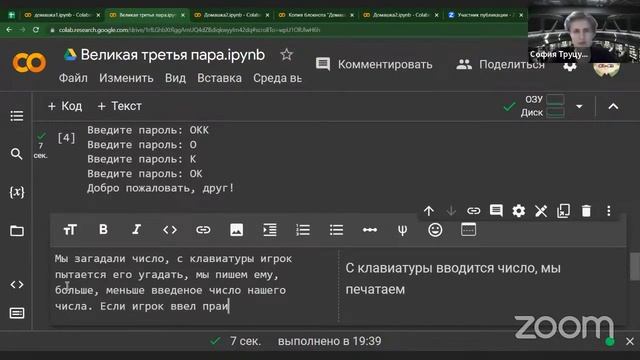This screenshot has height=360, width=640.
Task: Go back in the browser
Action: click(x=9, y=30)
